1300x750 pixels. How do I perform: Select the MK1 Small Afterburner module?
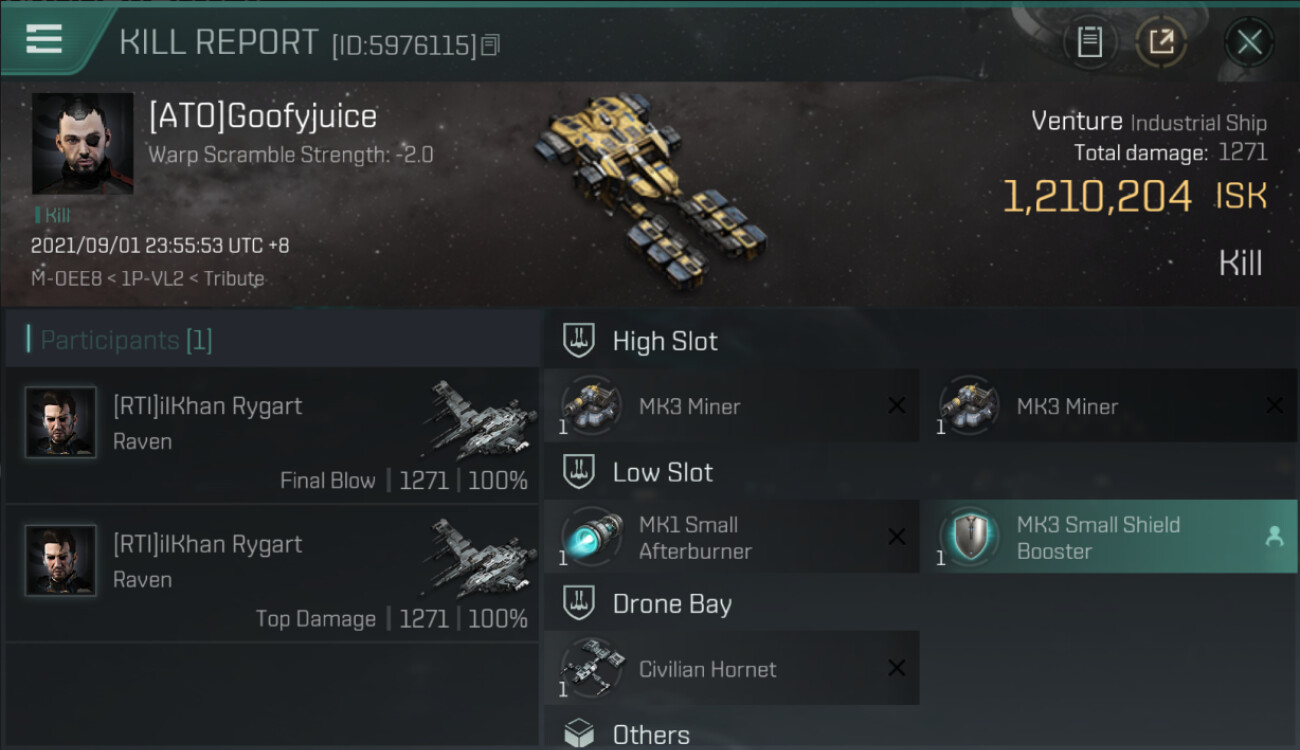(731, 537)
